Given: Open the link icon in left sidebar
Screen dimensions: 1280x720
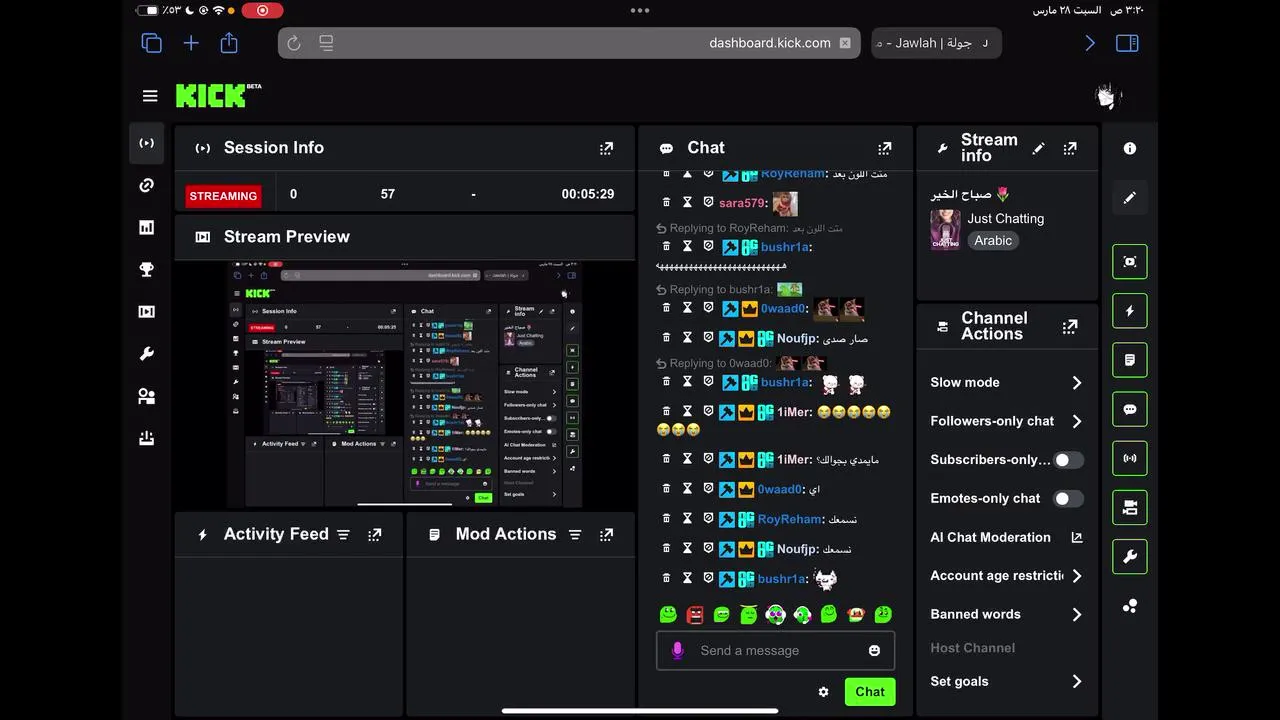Looking at the screenshot, I should point(146,185).
